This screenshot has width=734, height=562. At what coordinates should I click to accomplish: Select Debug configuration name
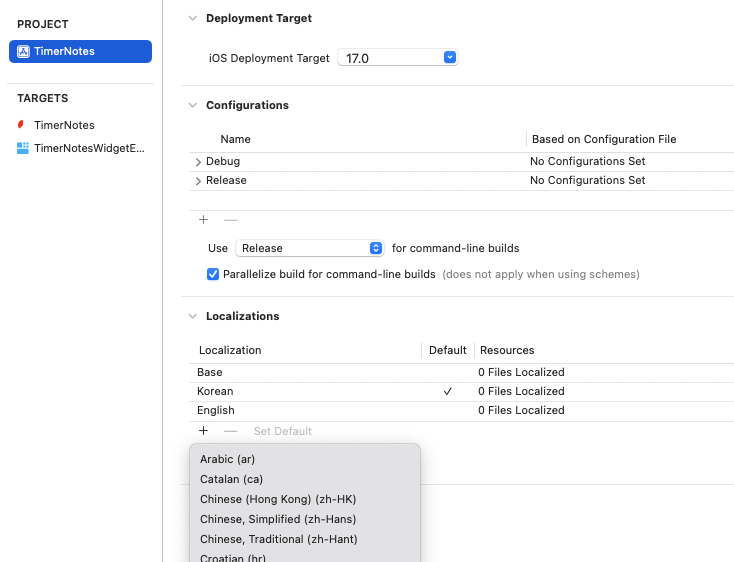223,161
